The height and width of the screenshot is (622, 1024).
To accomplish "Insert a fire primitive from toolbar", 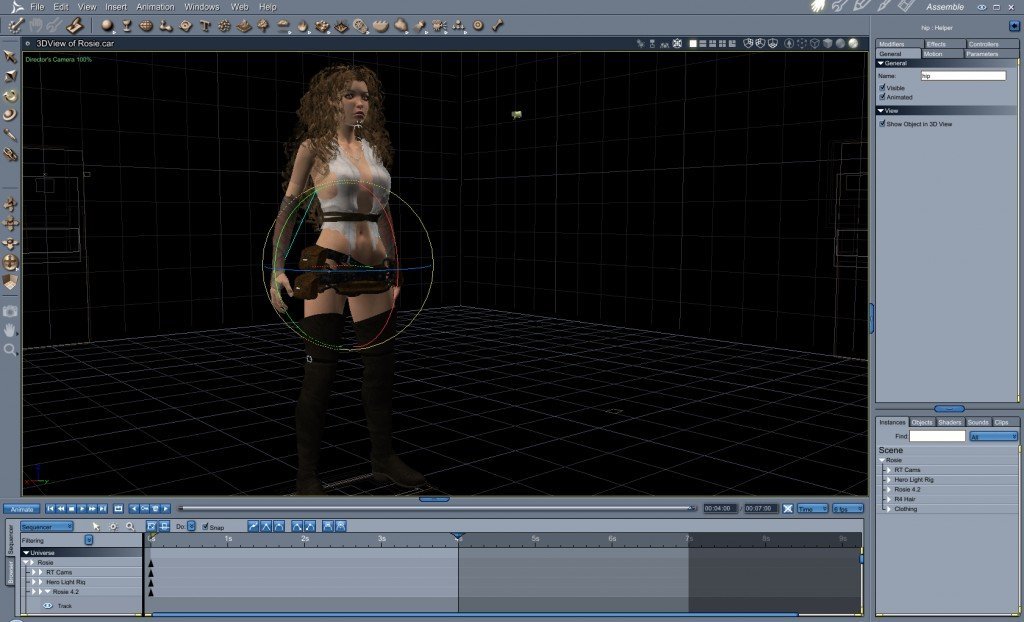I will 302,25.
